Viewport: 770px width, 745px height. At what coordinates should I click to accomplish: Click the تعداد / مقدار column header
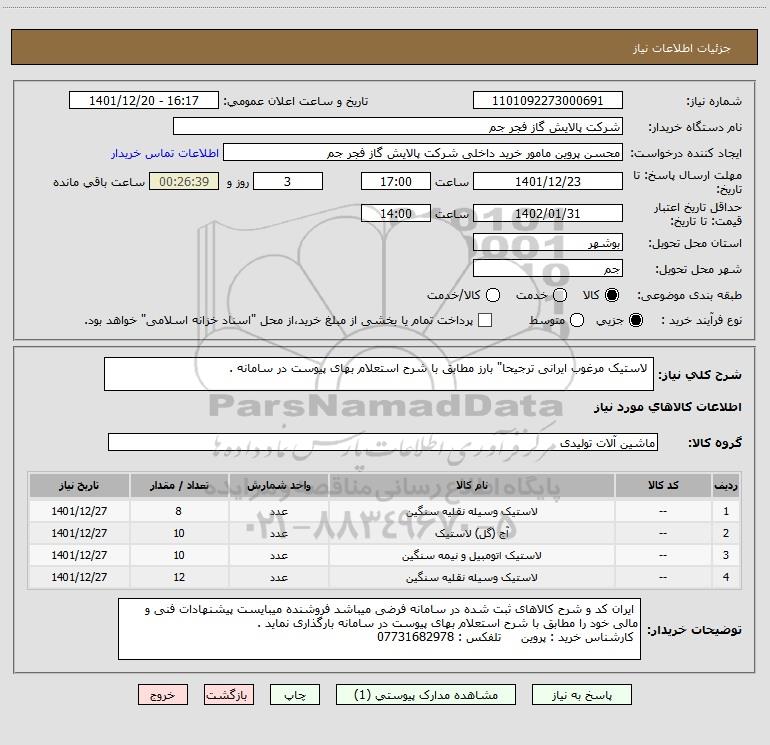(x=179, y=485)
